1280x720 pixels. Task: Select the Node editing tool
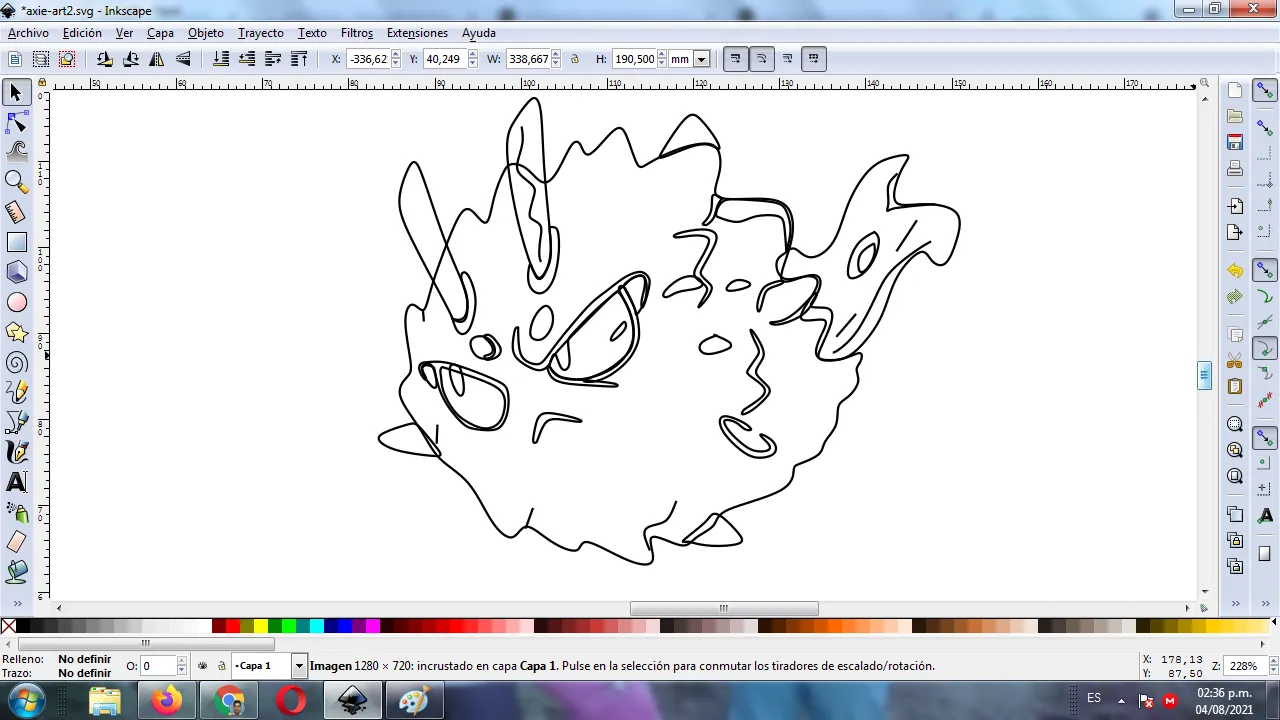tap(16, 122)
